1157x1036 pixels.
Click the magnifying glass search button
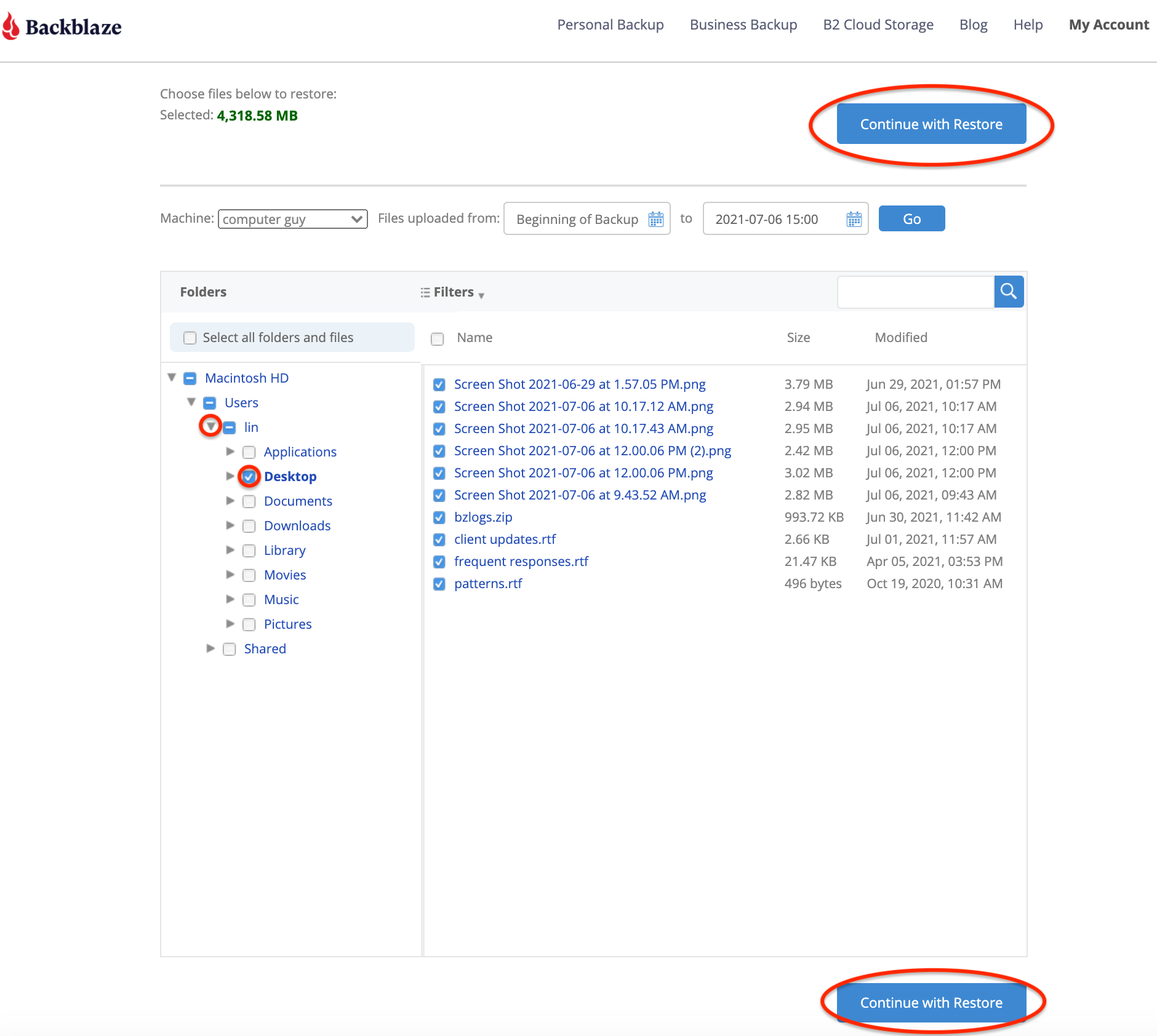click(1009, 292)
